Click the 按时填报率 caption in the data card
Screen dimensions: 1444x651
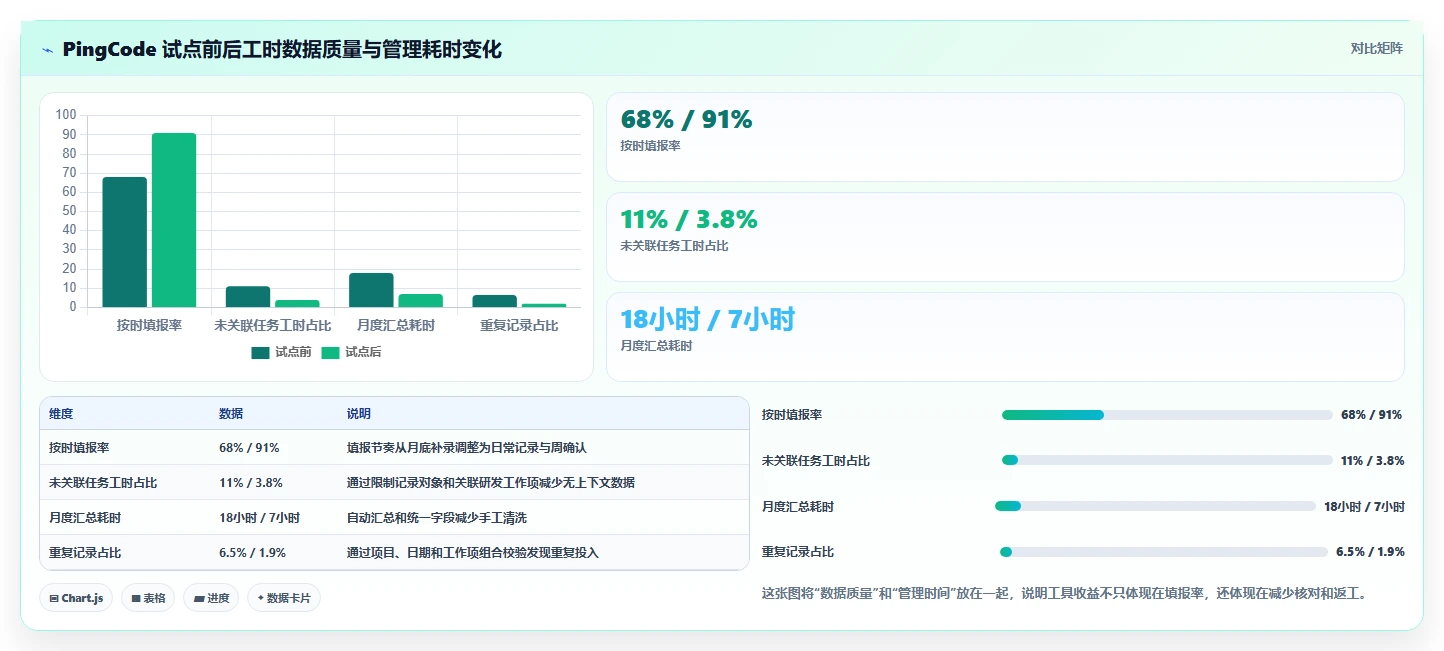point(650,146)
